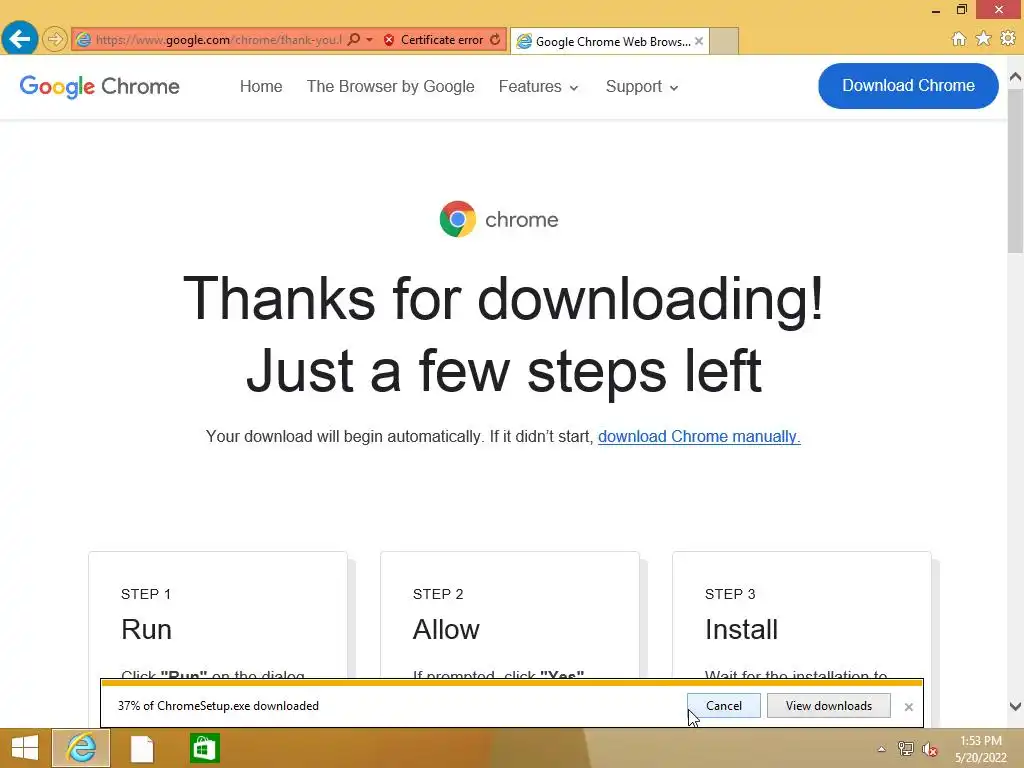Click the Google Chrome logo in the header
Image resolution: width=1024 pixels, height=768 pixels.
(x=99, y=86)
